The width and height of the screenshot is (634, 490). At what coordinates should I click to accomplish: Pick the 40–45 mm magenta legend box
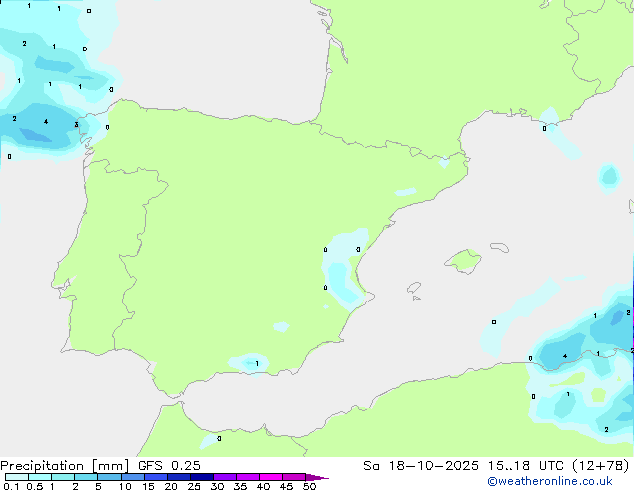point(271,477)
